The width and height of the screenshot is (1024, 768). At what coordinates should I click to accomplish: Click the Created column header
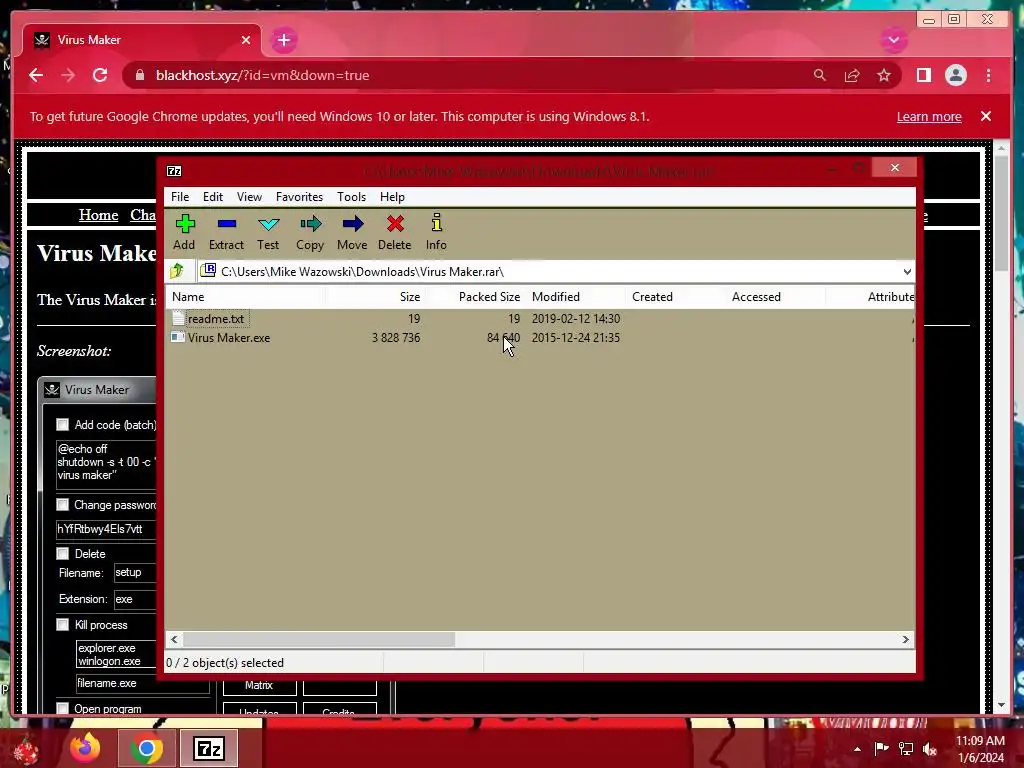tap(675, 296)
